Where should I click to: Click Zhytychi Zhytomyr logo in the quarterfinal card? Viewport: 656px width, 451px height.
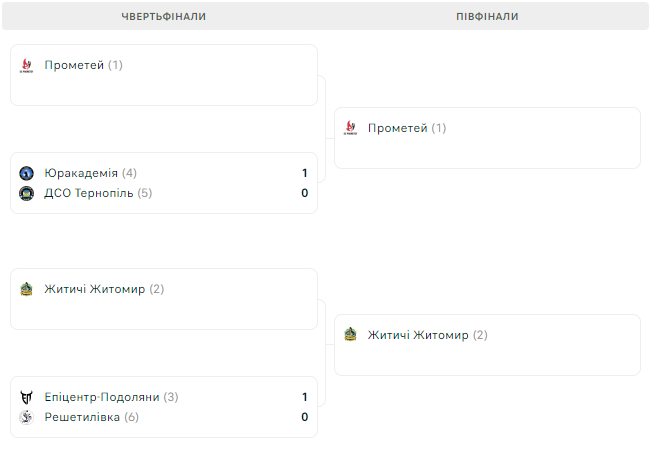tap(27, 290)
